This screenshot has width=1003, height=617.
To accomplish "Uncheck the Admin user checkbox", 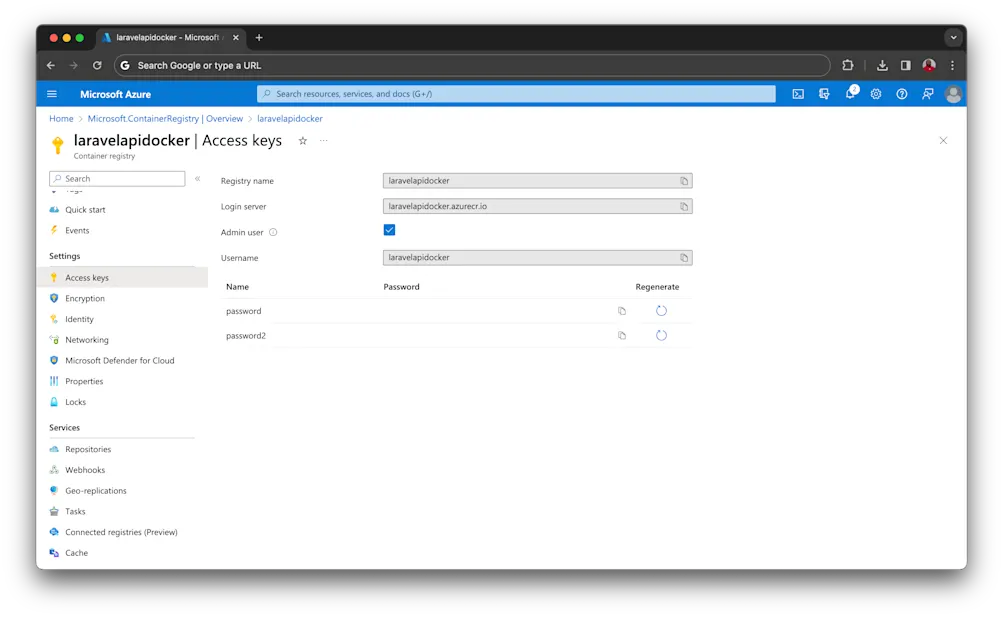I will pos(389,229).
